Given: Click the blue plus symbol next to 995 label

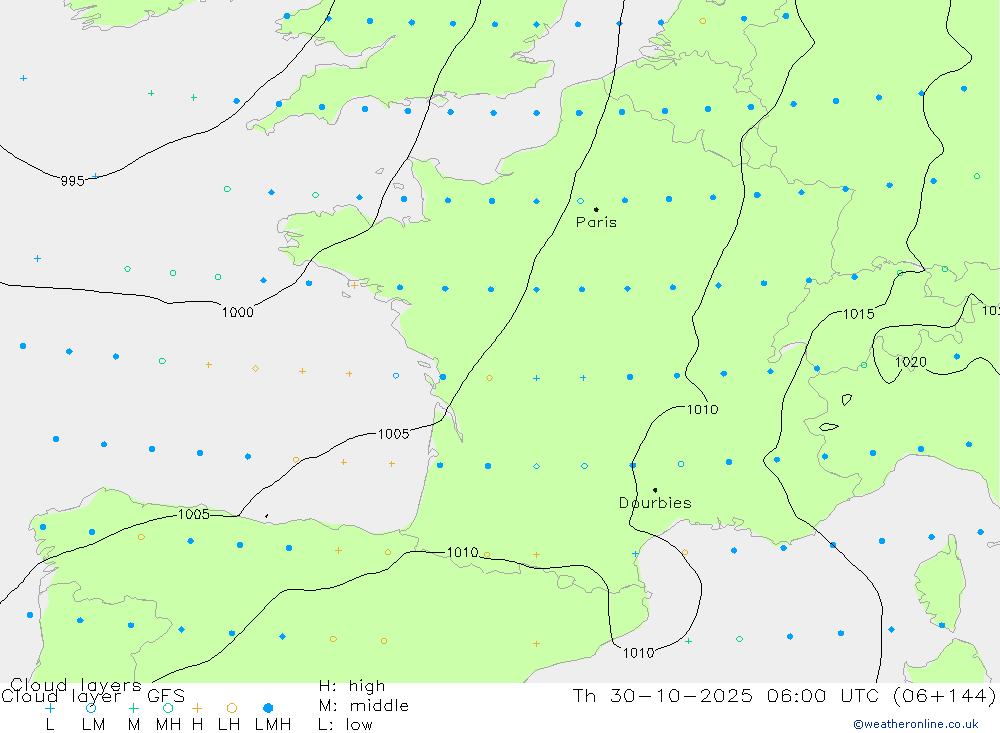Looking at the screenshot, I should pos(95,176).
